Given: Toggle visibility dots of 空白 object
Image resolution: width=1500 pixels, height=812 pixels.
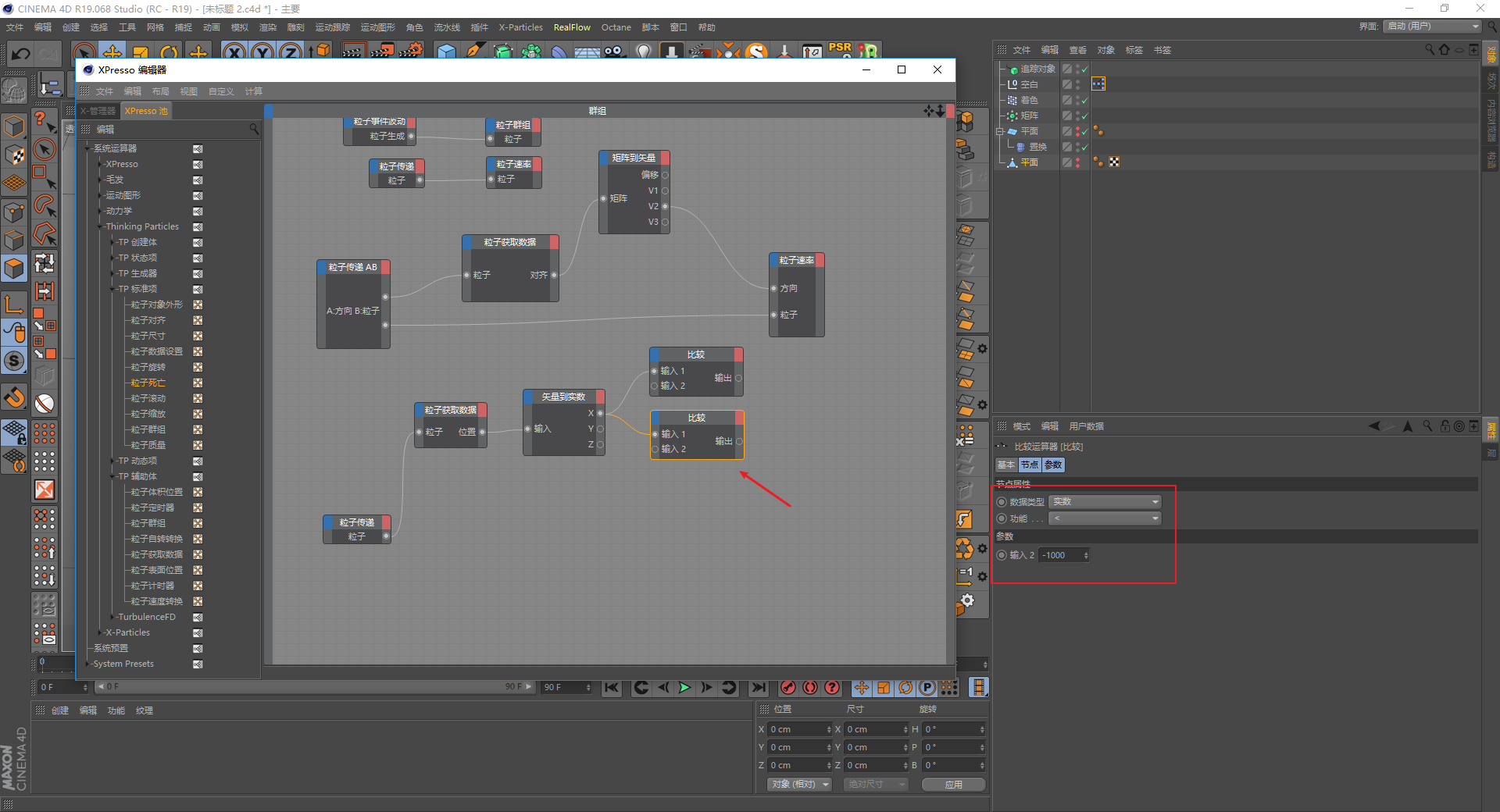Looking at the screenshot, I should 1077,84.
